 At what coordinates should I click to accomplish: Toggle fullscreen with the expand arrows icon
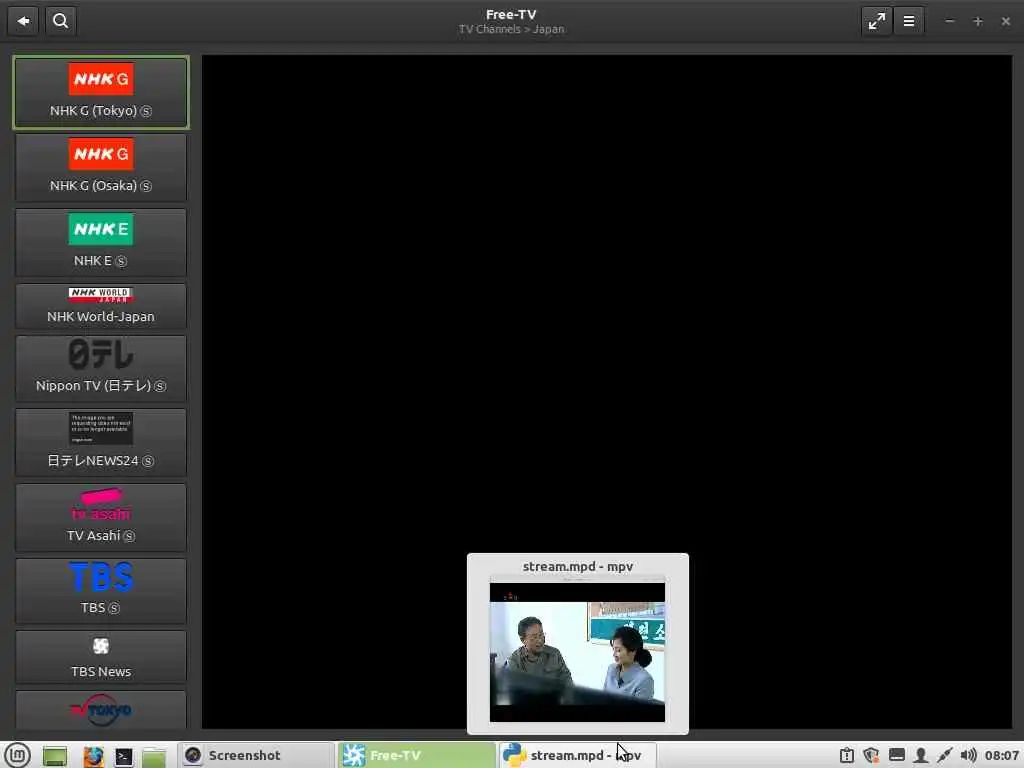(876, 21)
